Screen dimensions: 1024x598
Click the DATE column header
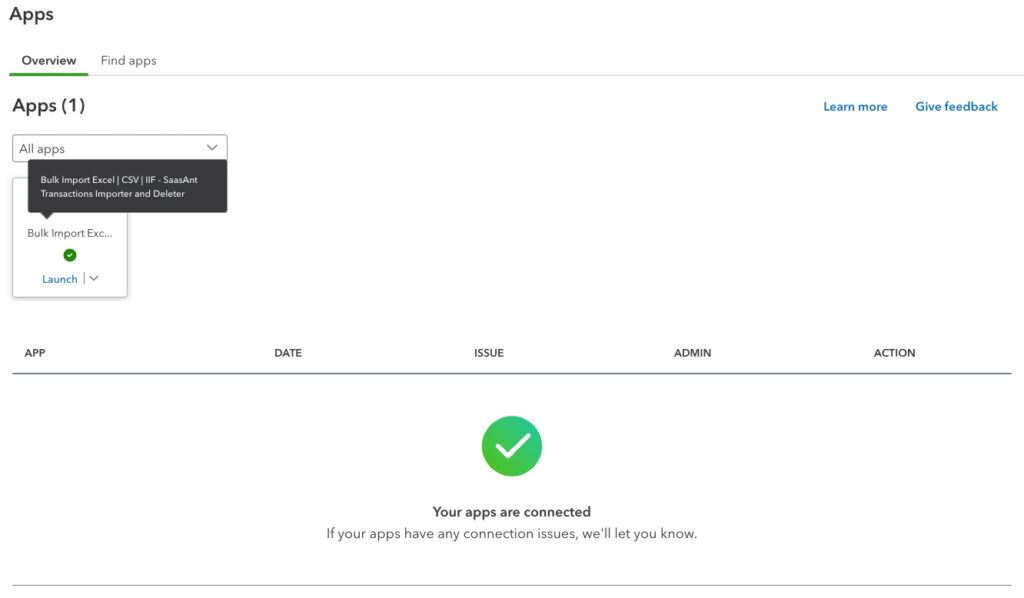pyautogui.click(x=288, y=352)
